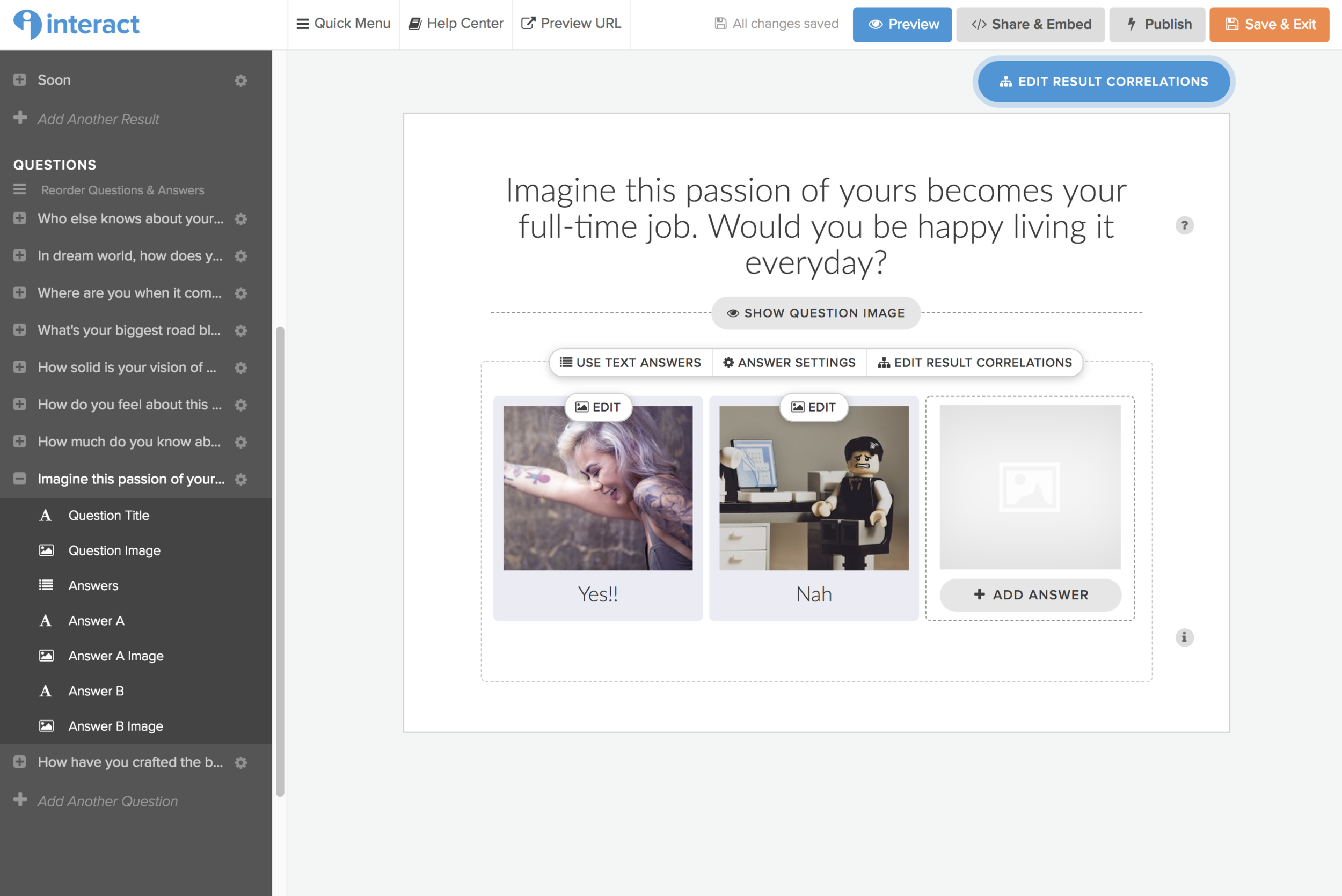Click the sidebar vertical scrollbar
The image size is (1342, 896).
[280, 561]
